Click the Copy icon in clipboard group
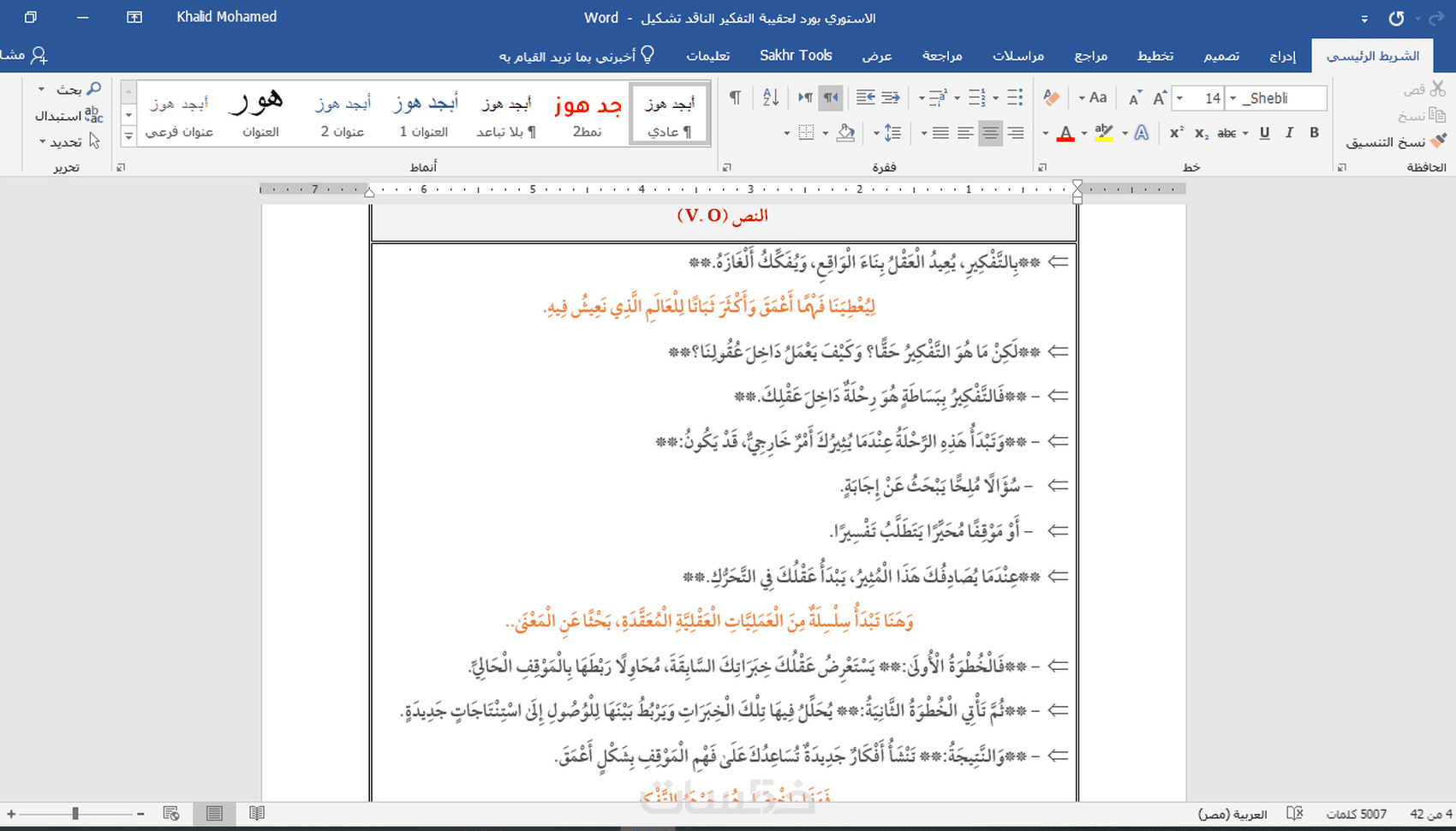The width and height of the screenshot is (1456, 831). click(1437, 115)
